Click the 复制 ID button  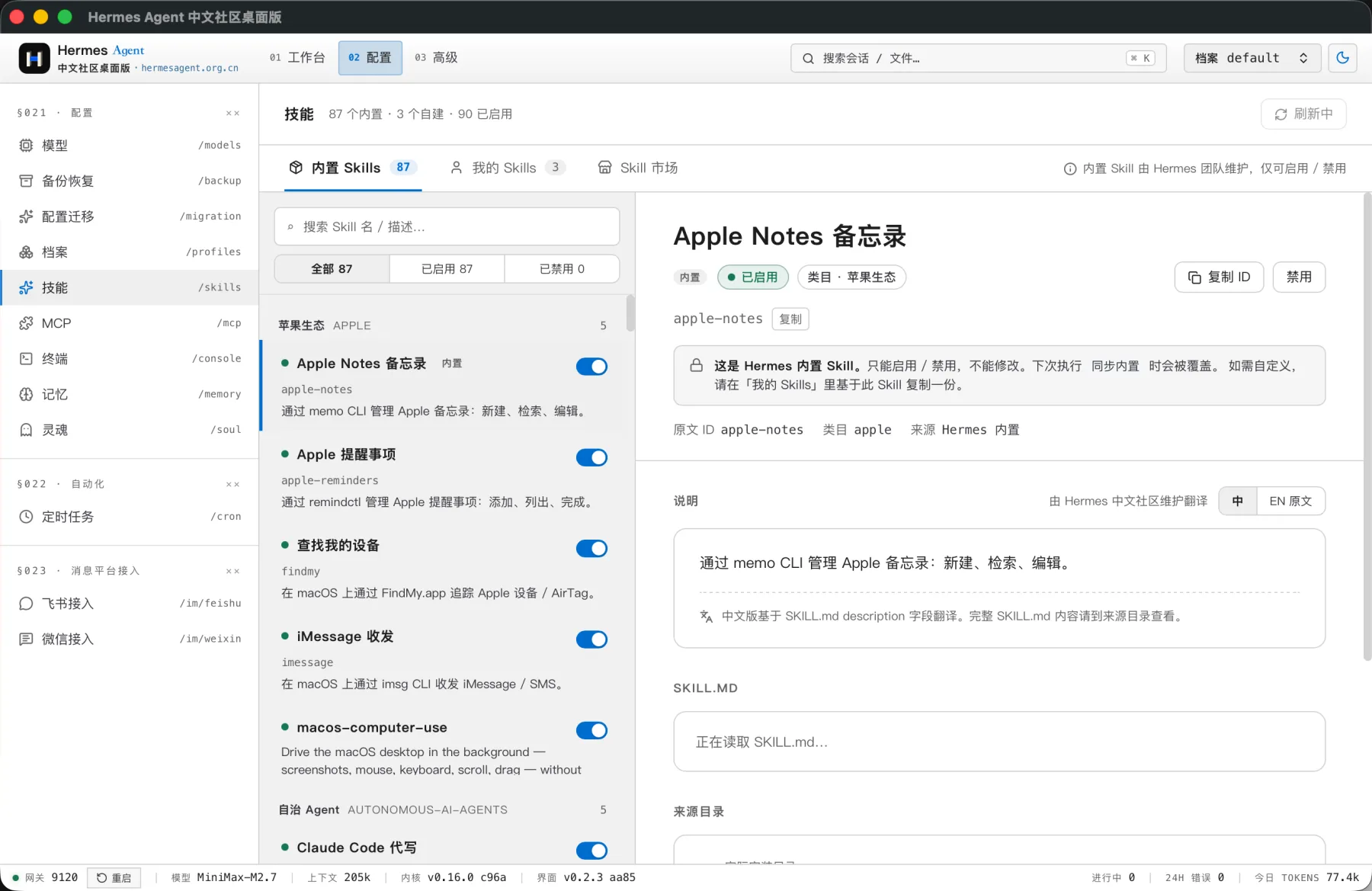coord(1219,277)
